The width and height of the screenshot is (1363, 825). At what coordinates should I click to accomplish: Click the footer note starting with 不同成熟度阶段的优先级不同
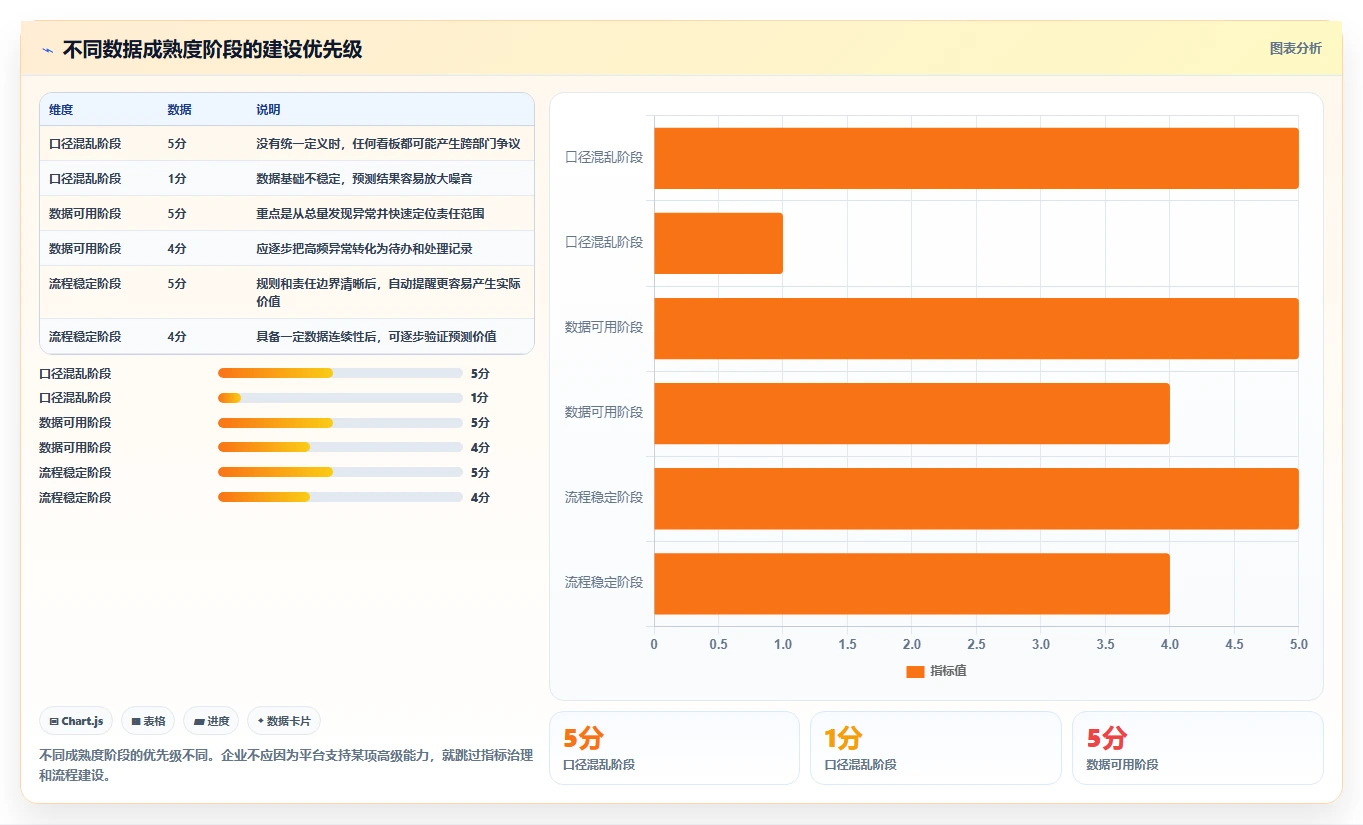click(286, 765)
